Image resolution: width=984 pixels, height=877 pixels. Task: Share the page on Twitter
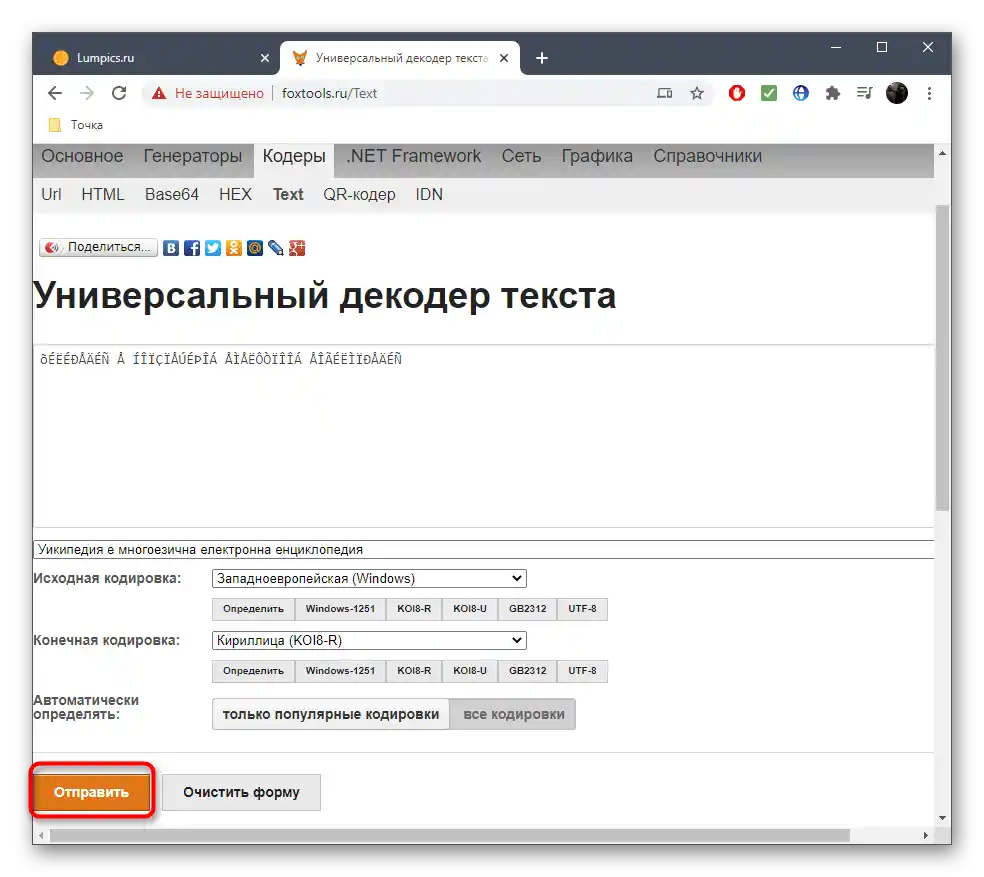point(213,248)
